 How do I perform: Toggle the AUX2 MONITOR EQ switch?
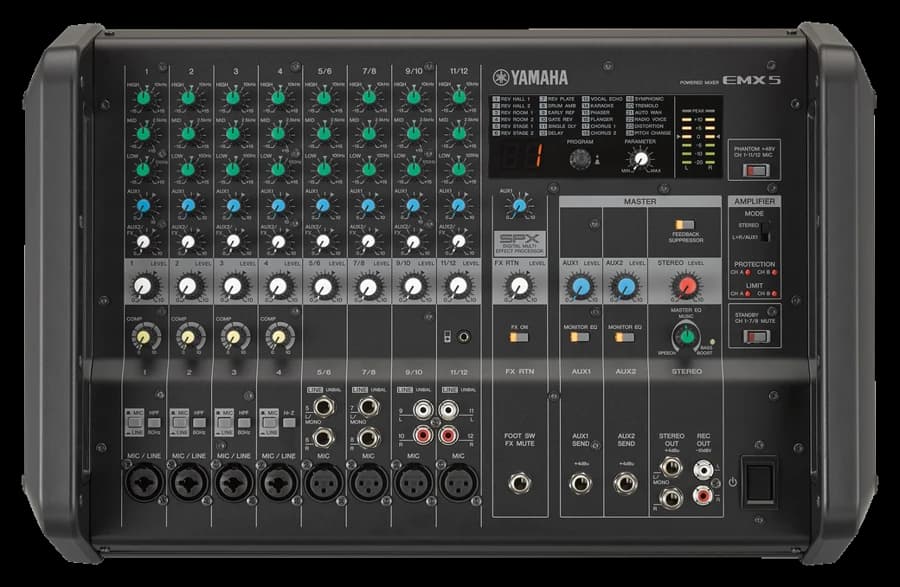pos(624,337)
